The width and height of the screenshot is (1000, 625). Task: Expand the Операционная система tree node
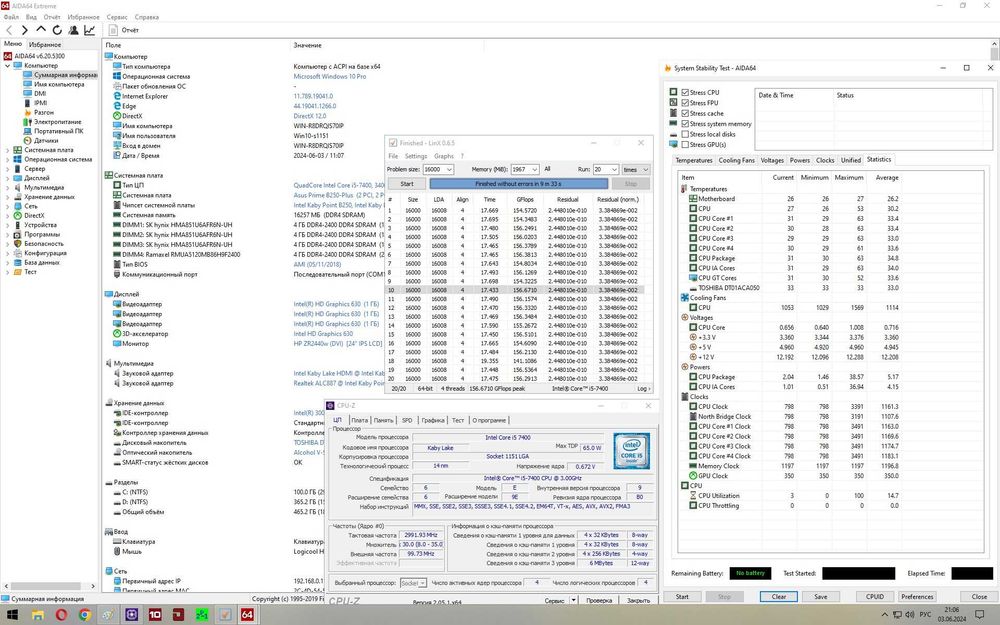point(8,159)
